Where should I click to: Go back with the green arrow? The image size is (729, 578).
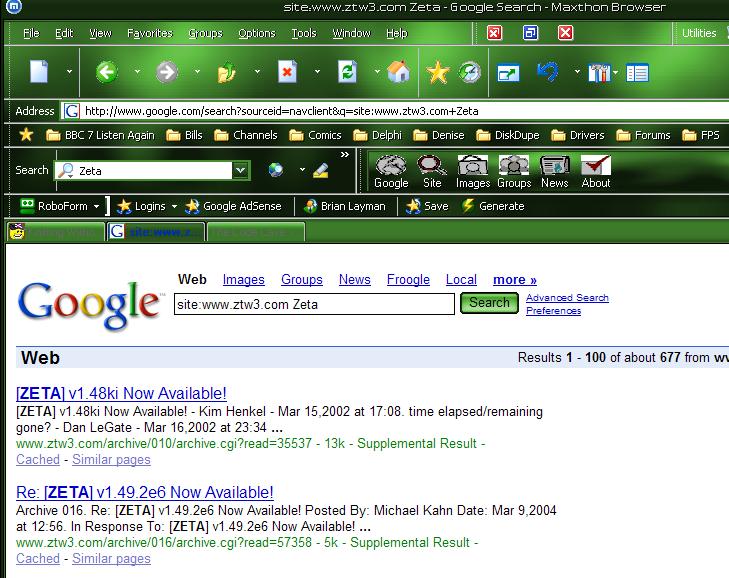click(106, 73)
